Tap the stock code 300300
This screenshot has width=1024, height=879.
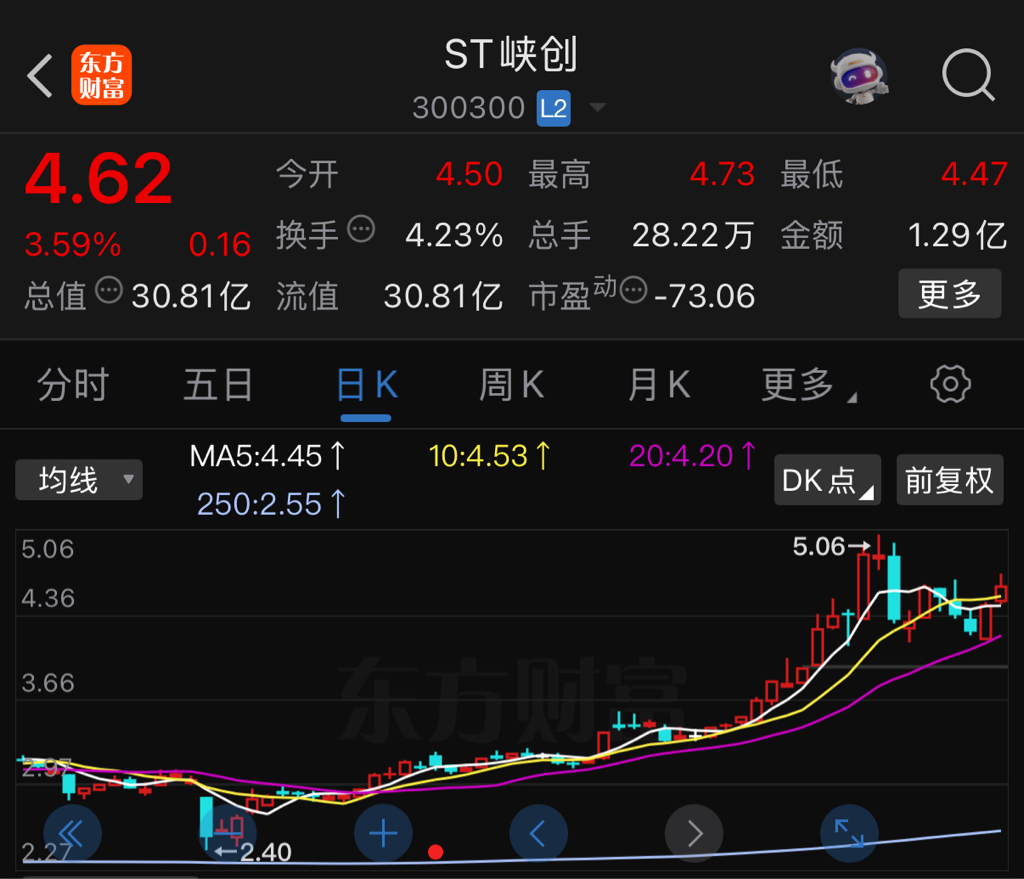(x=469, y=108)
